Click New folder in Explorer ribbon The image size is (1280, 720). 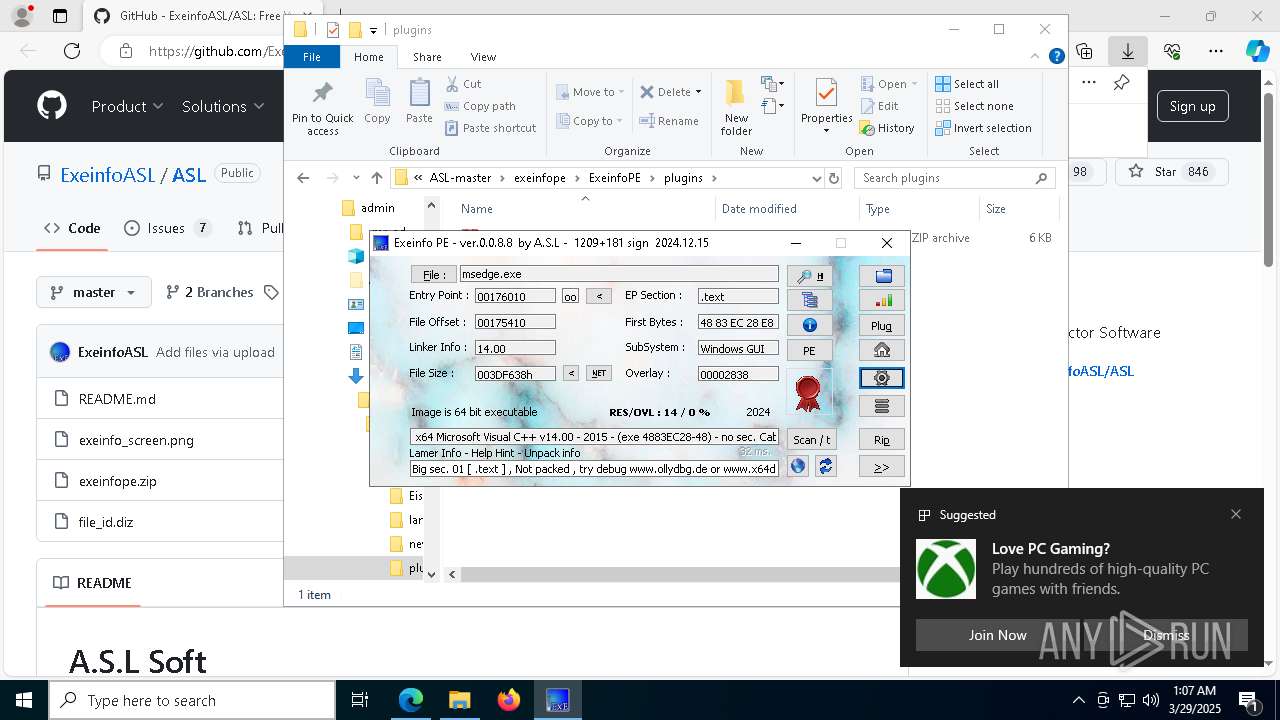click(x=736, y=108)
